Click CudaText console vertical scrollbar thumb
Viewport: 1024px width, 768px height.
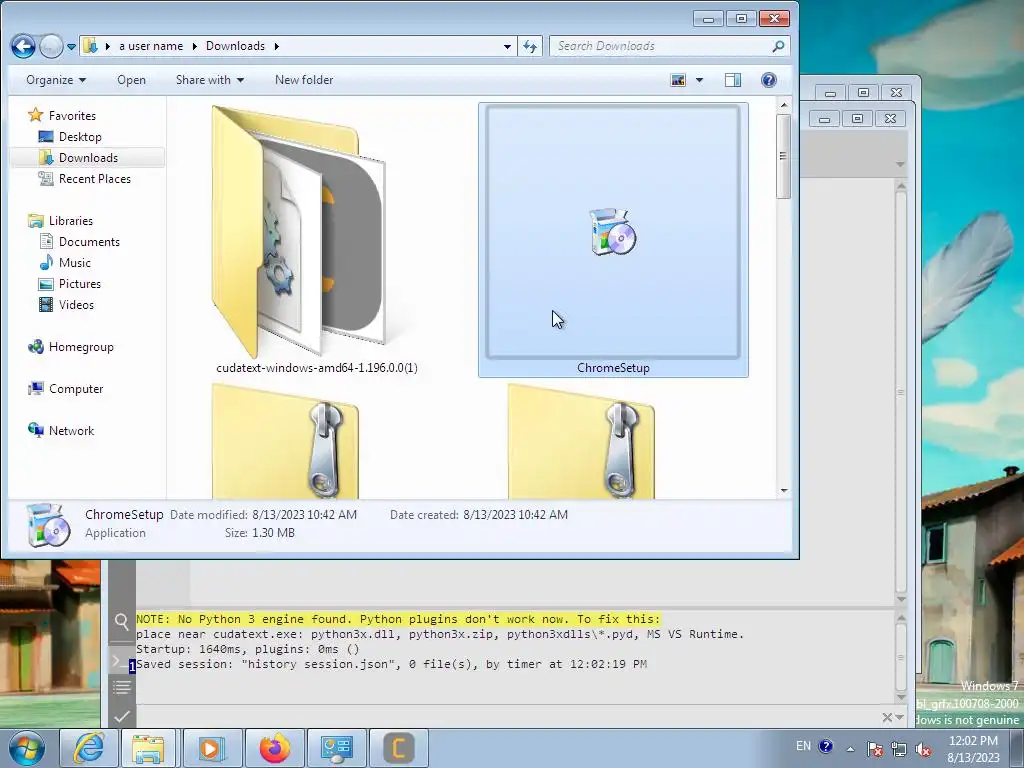coord(901,658)
